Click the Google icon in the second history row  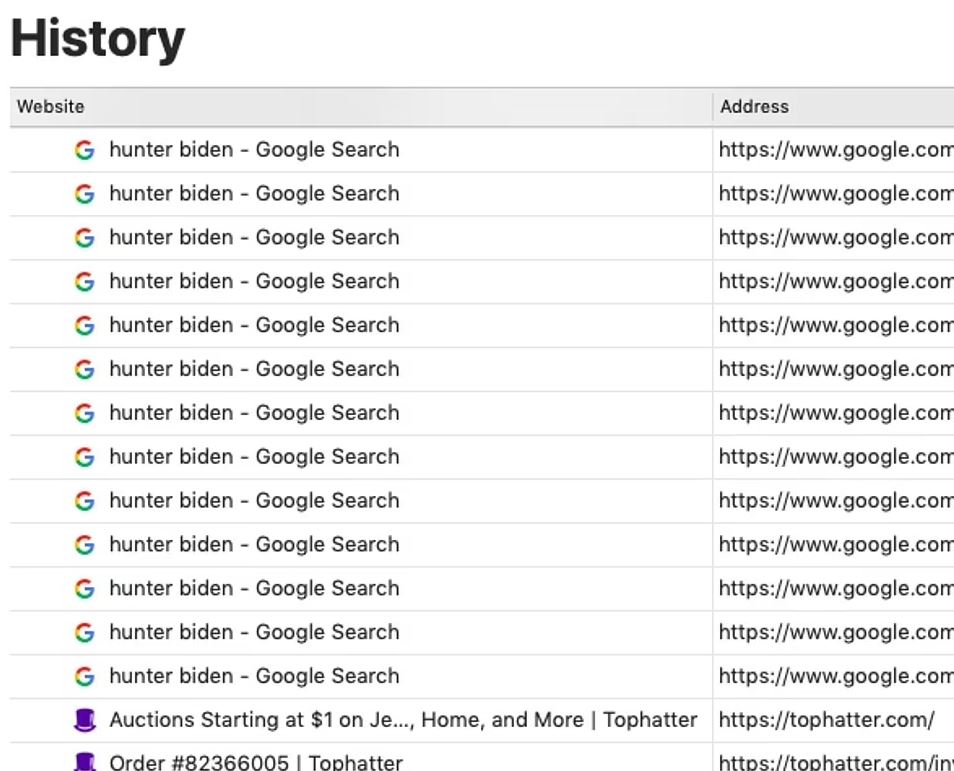(x=85, y=194)
